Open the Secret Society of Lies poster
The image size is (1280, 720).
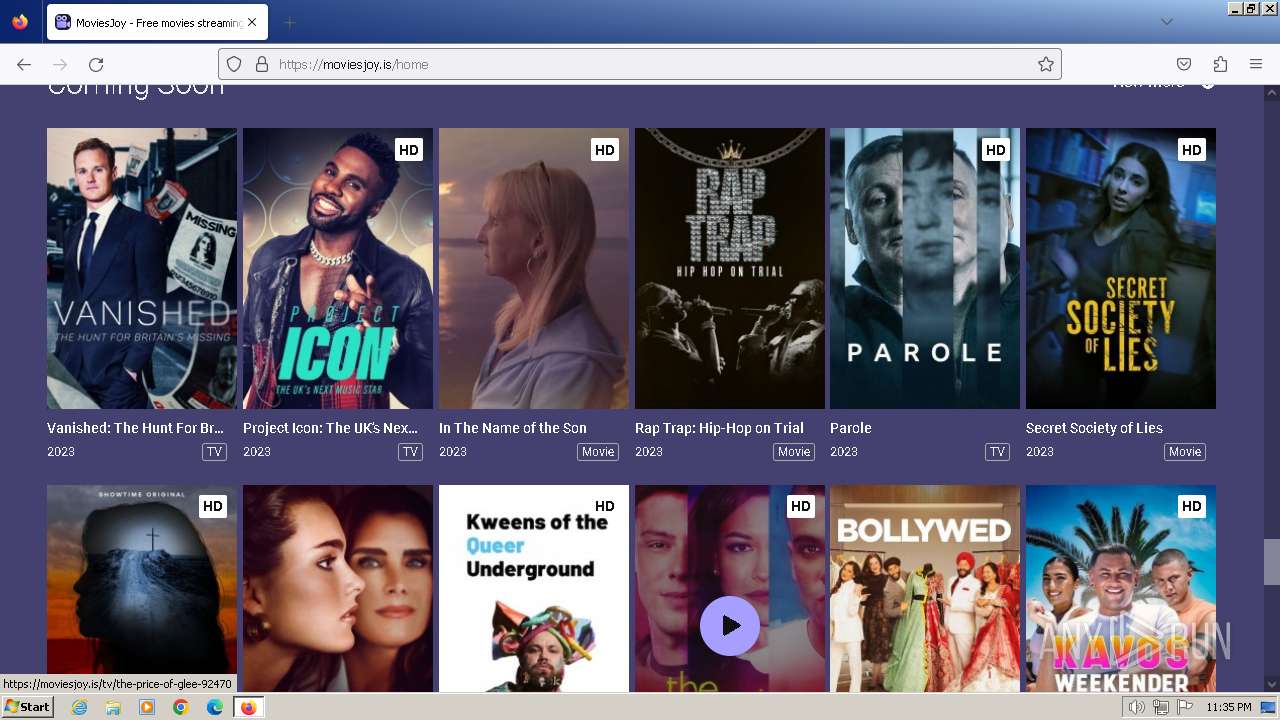(1121, 268)
